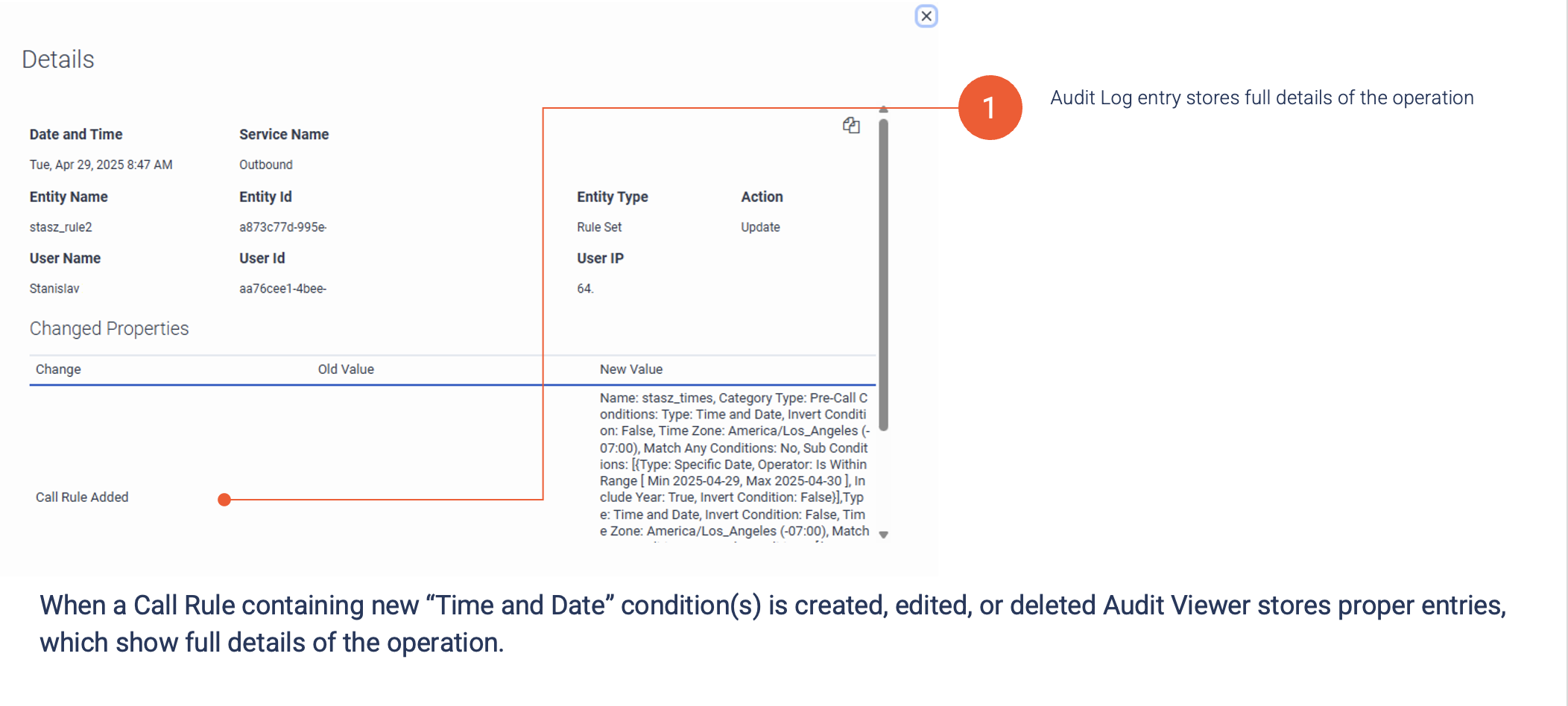
Task: Click the Rule Set entity type value
Action: coord(599,227)
